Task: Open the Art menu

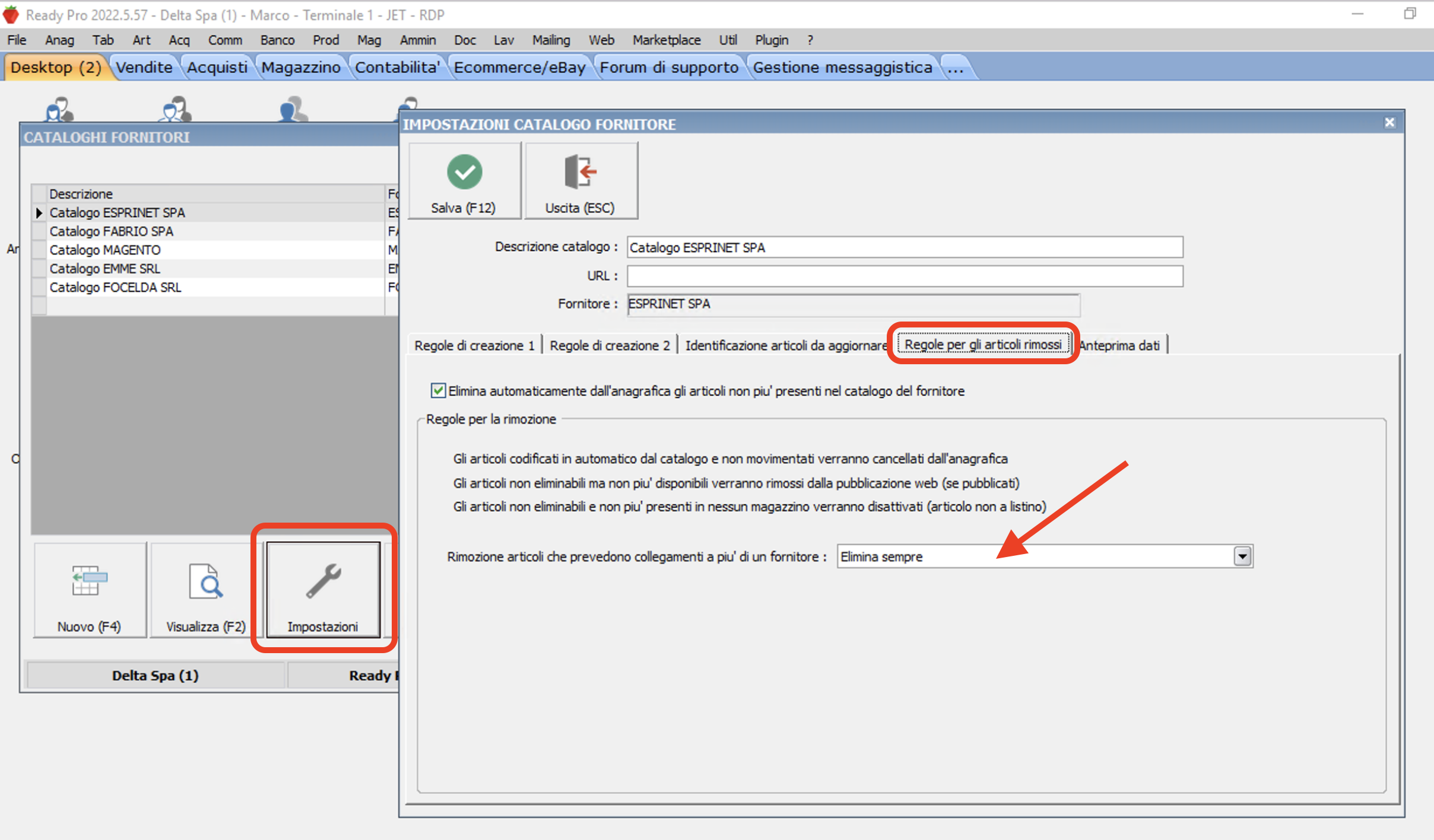Action: 141,40
